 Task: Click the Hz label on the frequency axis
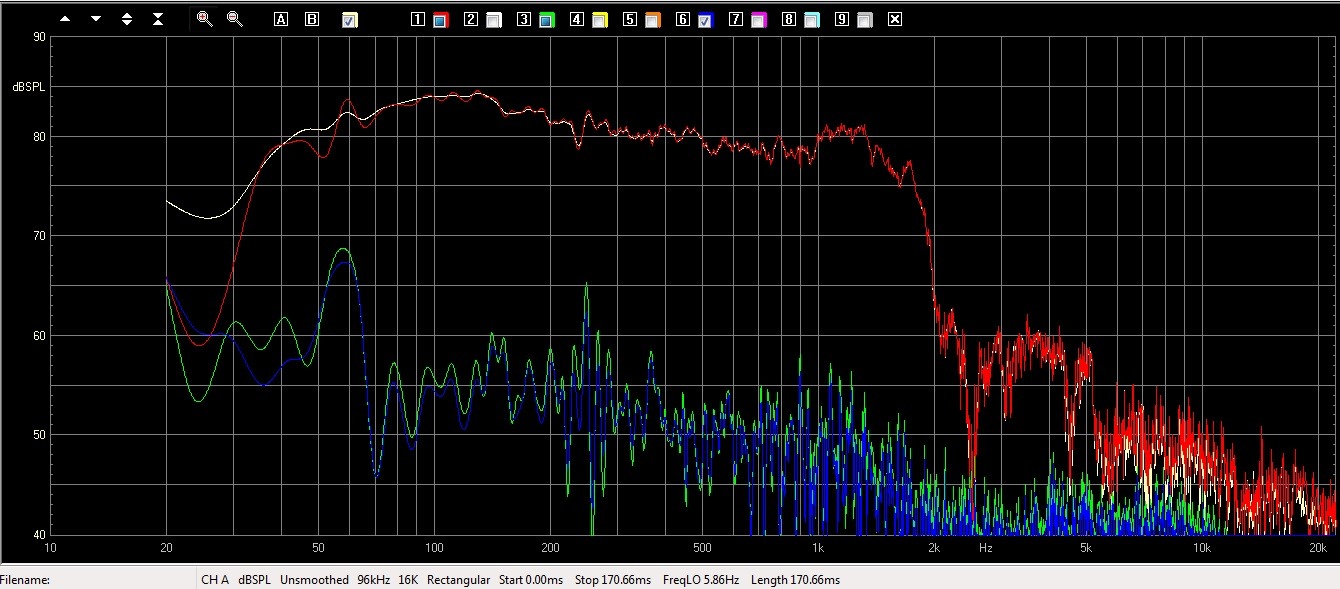pos(985,548)
